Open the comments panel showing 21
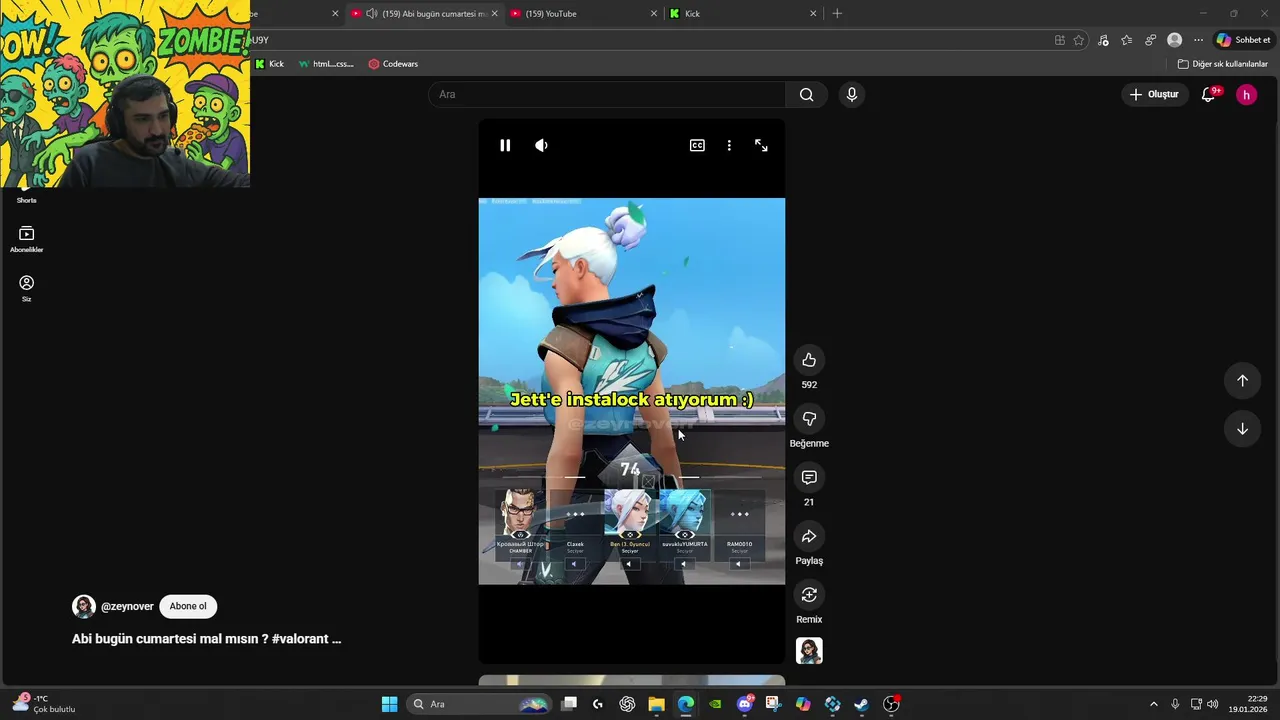1280x720 pixels. pos(809,478)
